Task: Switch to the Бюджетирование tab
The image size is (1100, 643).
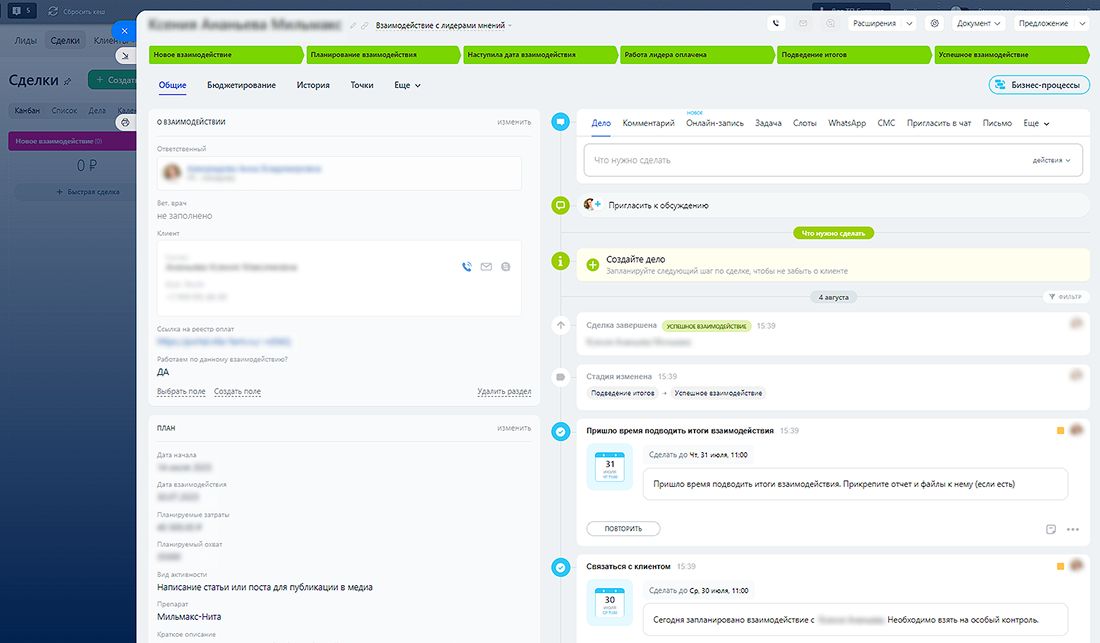Action: 241,86
